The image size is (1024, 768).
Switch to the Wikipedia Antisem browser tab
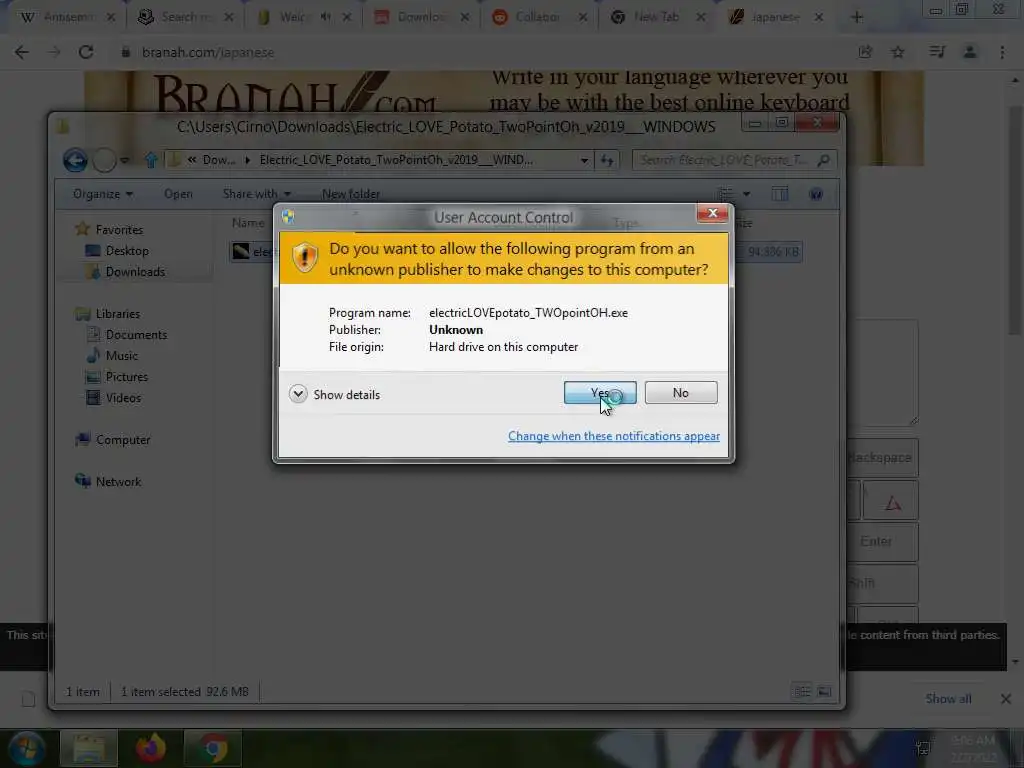click(68, 17)
